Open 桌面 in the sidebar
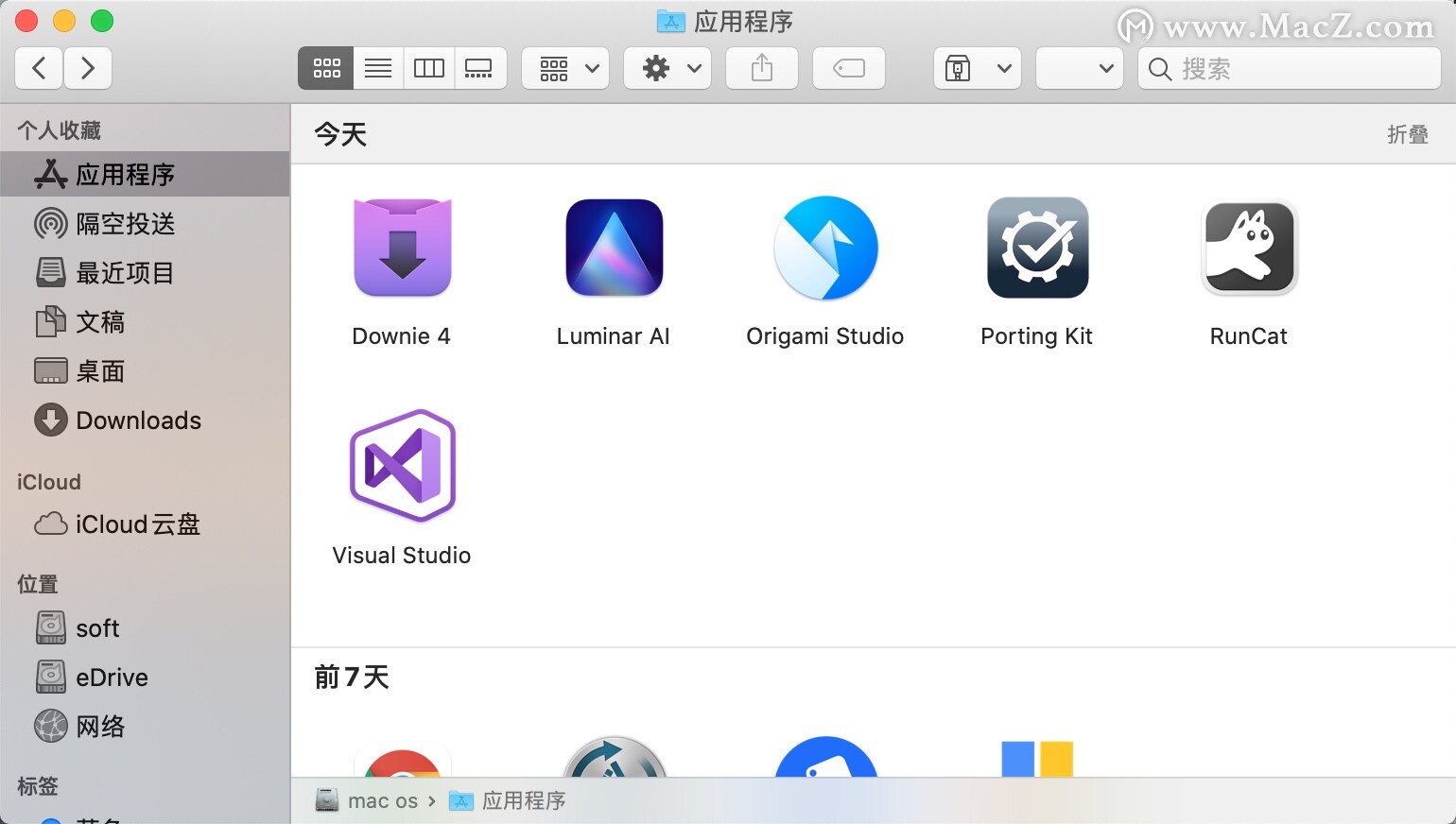Screen dimensions: 1456x824 tap(145, 371)
